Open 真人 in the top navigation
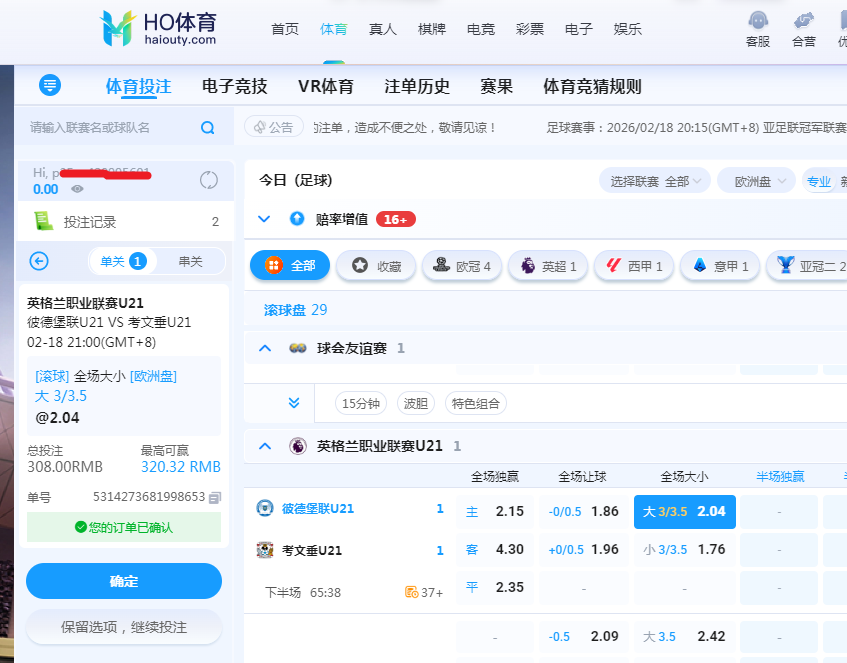 [382, 29]
